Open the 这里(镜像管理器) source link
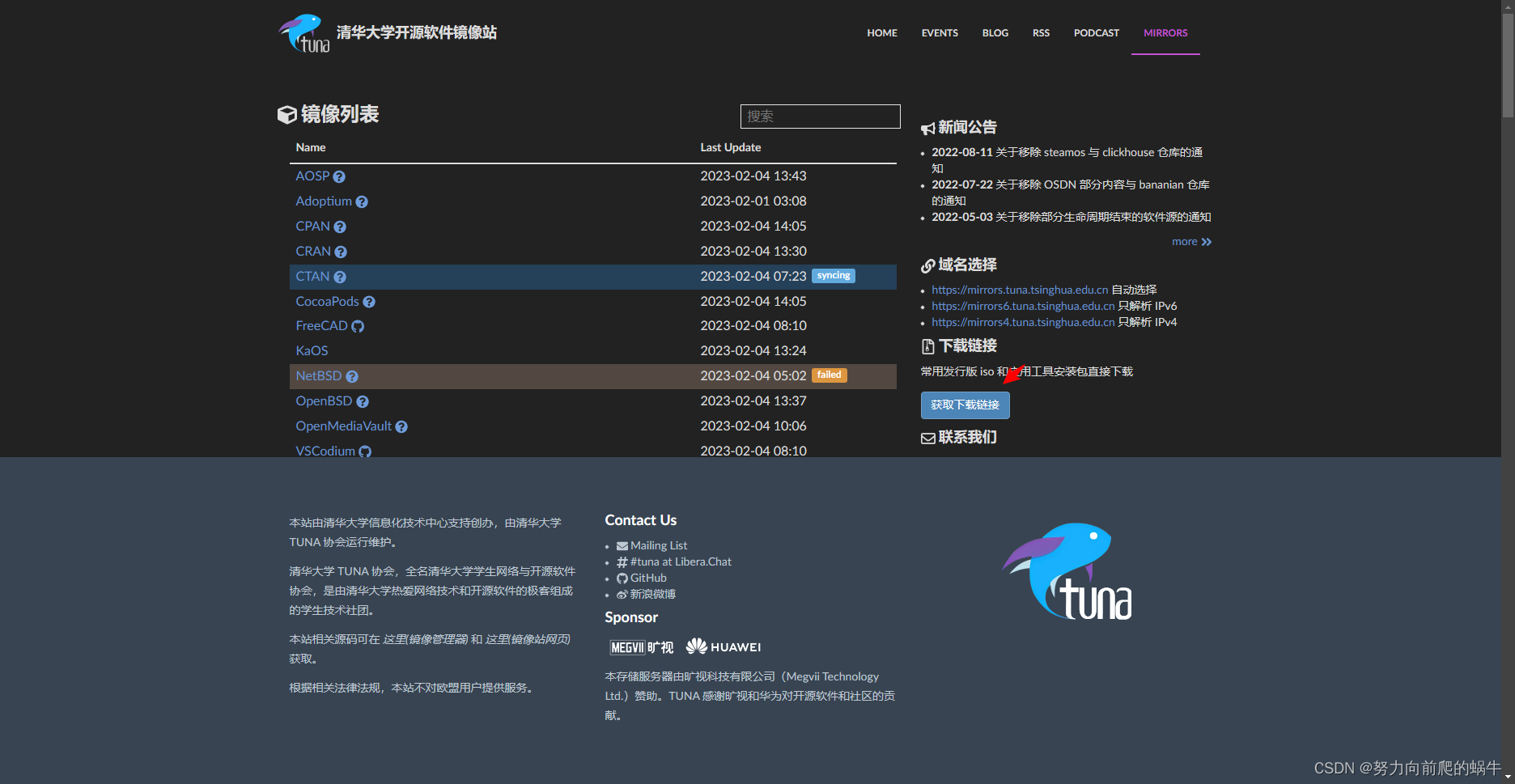The width and height of the screenshot is (1515, 784). click(x=426, y=639)
